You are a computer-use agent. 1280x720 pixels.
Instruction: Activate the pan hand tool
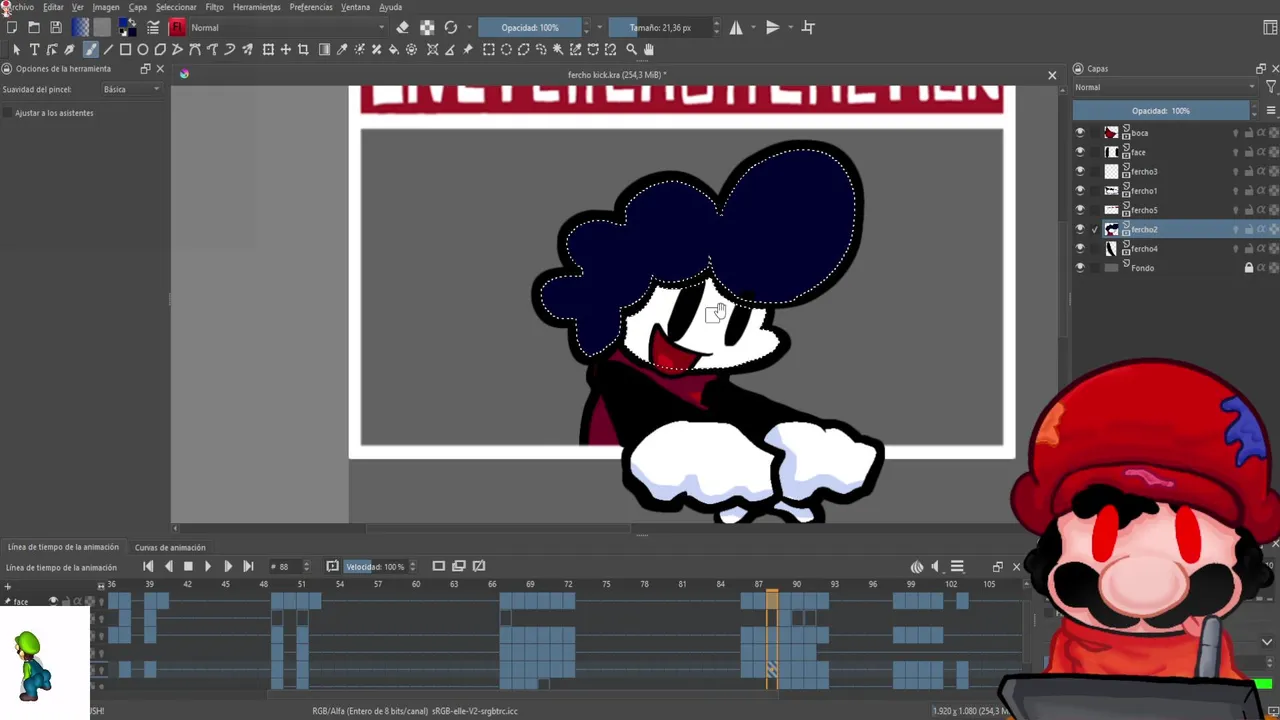point(649,49)
